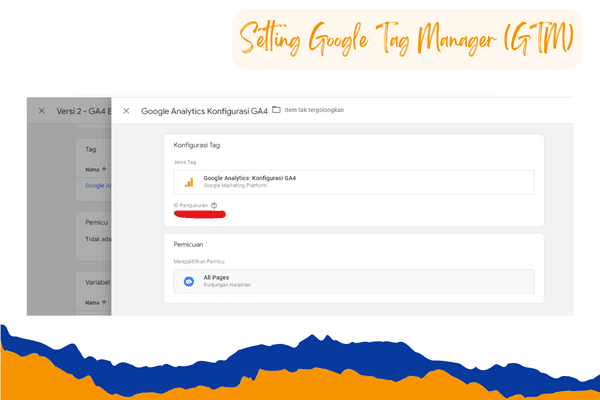Screen dimensions: 600x400
Task: Close the Versi 2 - GA4 panel behind
Action: coord(42,111)
